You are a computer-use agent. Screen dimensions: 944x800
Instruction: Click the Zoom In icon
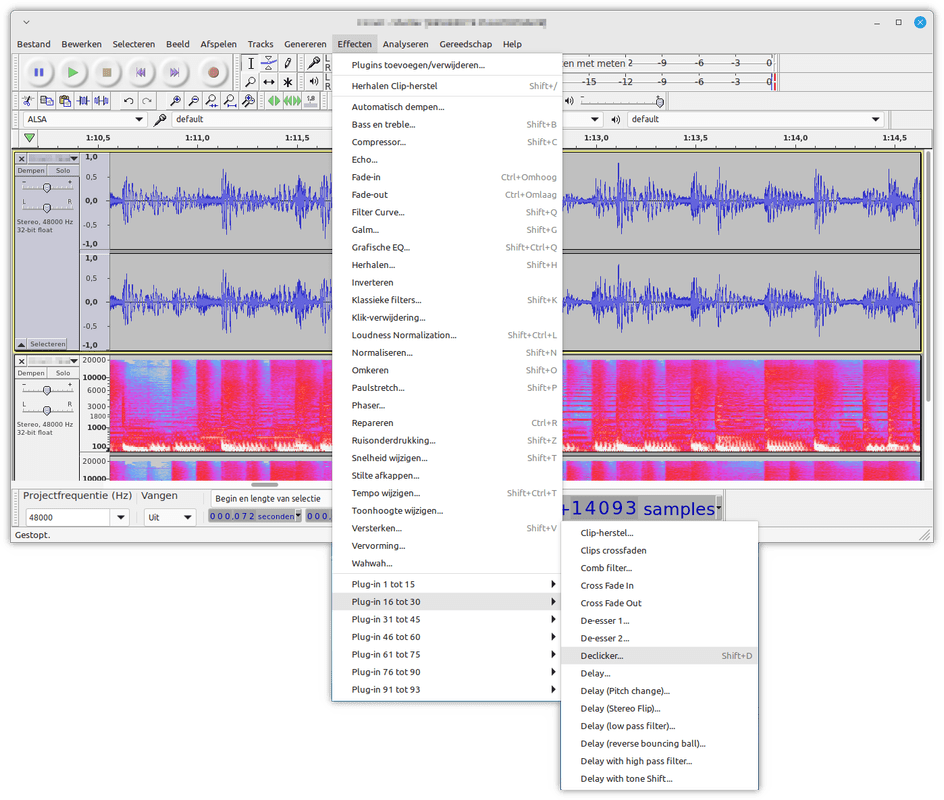[175, 101]
